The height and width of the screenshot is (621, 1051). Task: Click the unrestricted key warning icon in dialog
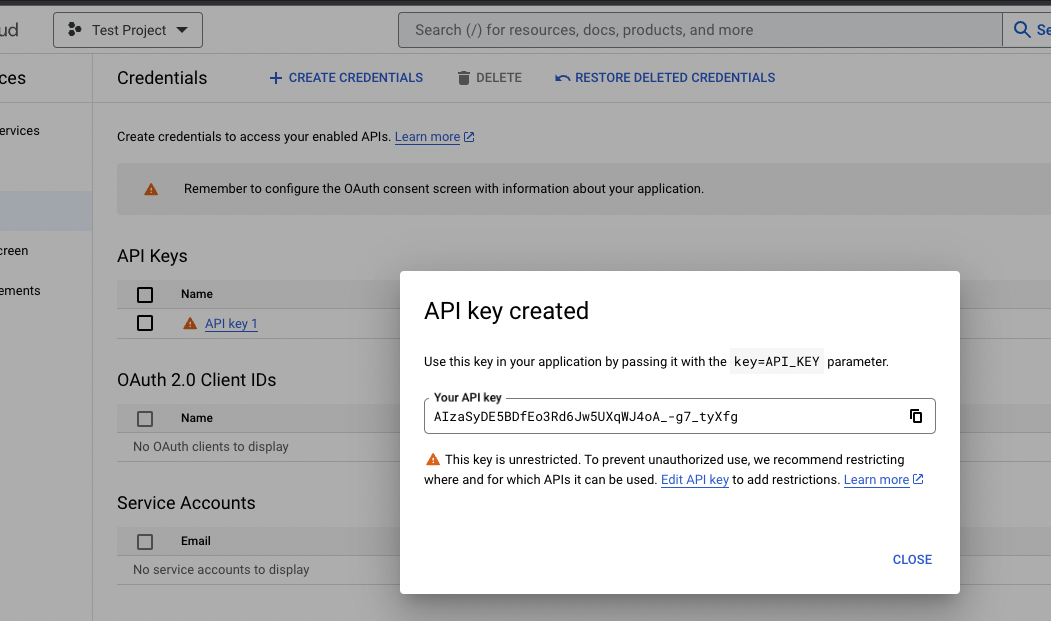(433, 459)
